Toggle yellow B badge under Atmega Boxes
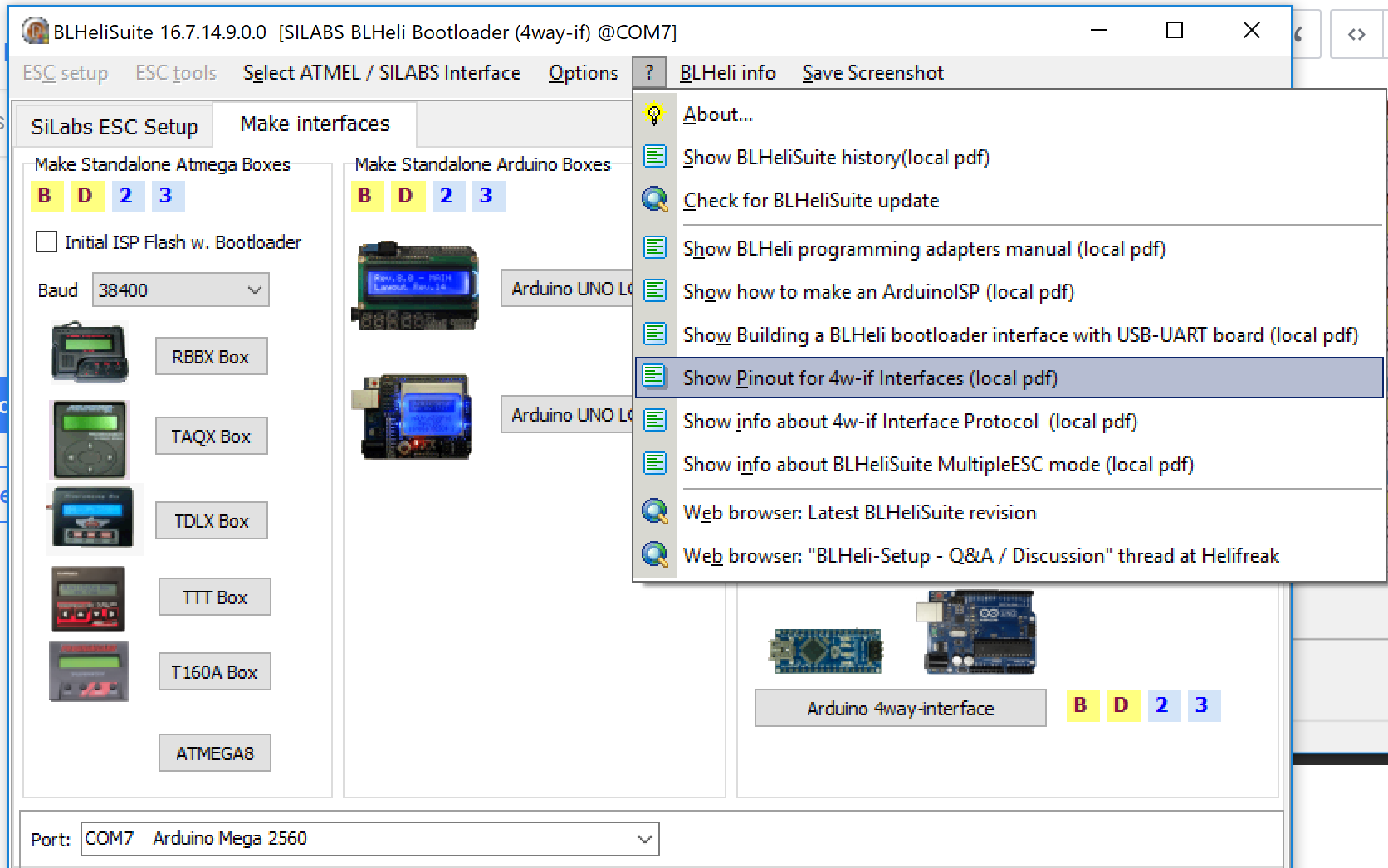 [x=45, y=196]
